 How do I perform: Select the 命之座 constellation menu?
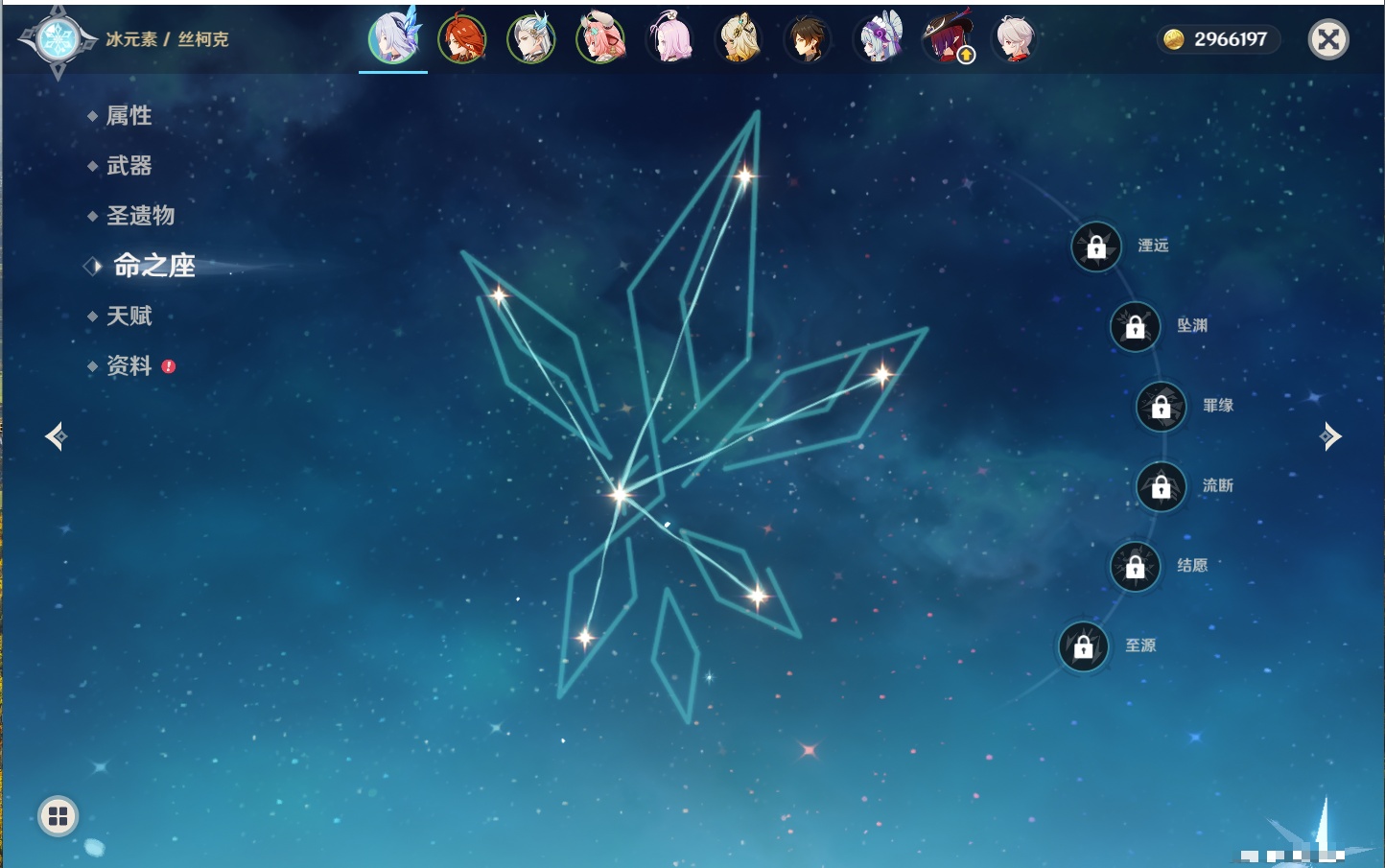[x=153, y=266]
